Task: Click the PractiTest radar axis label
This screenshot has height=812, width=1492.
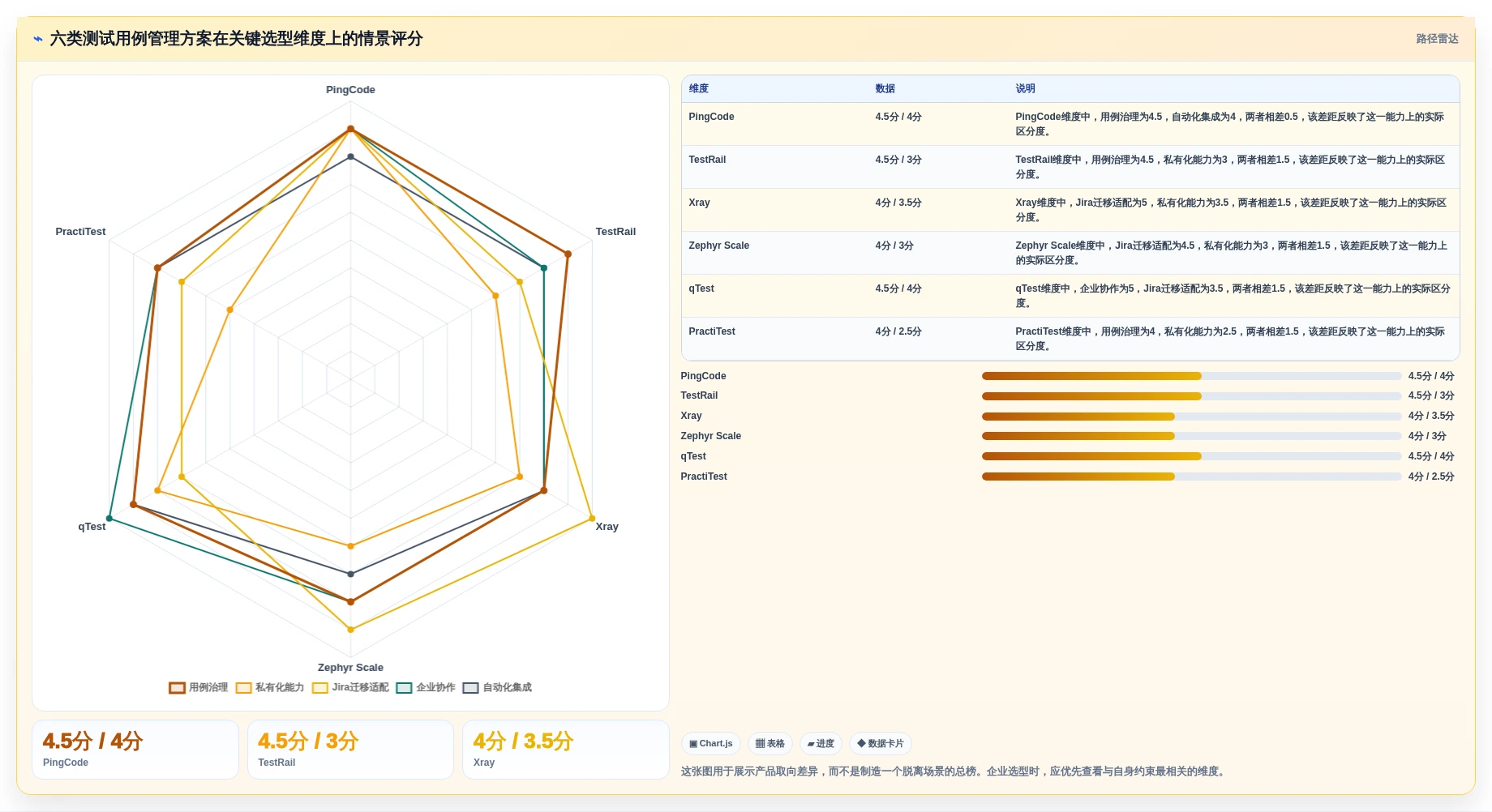Action: [x=80, y=232]
